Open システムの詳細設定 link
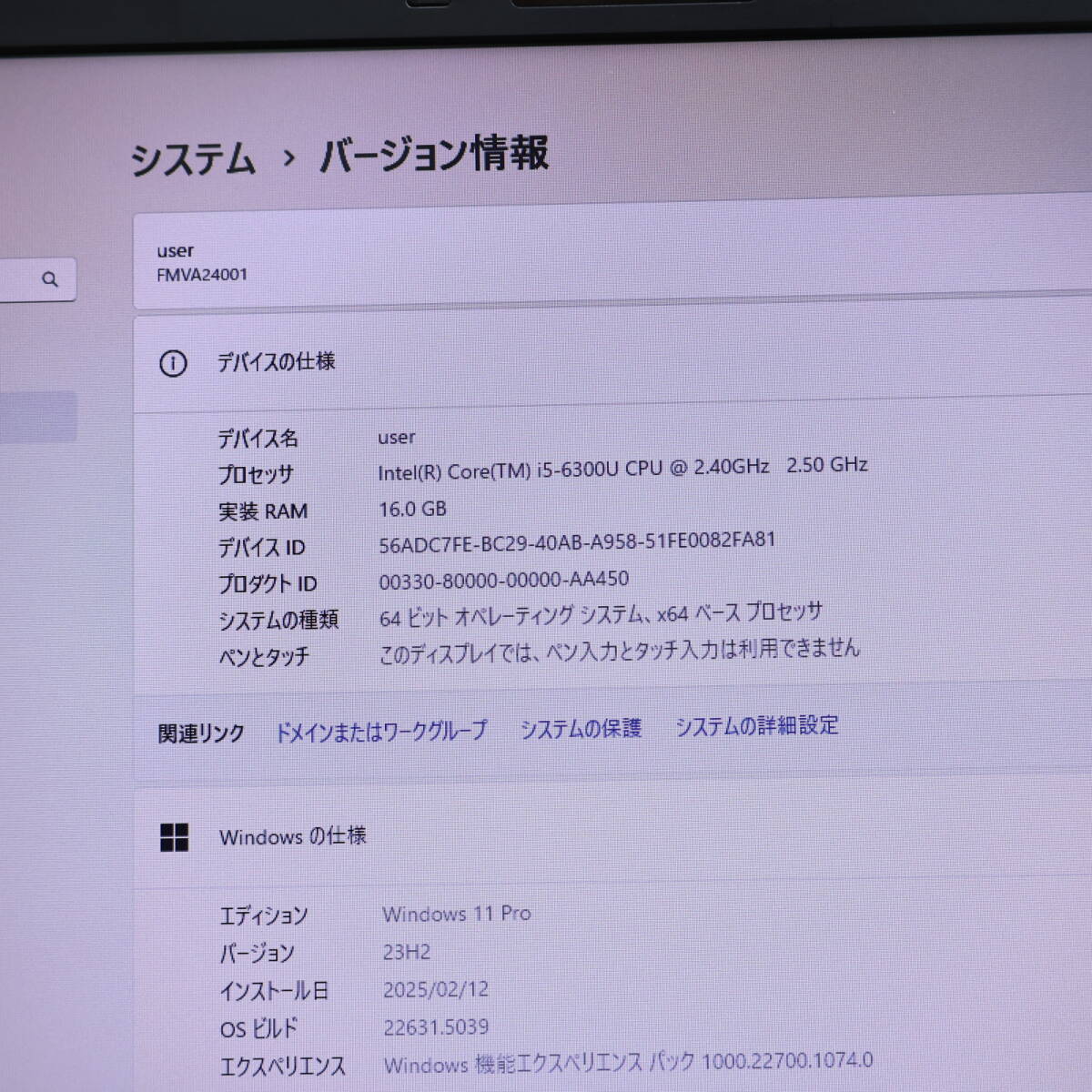 [x=756, y=726]
